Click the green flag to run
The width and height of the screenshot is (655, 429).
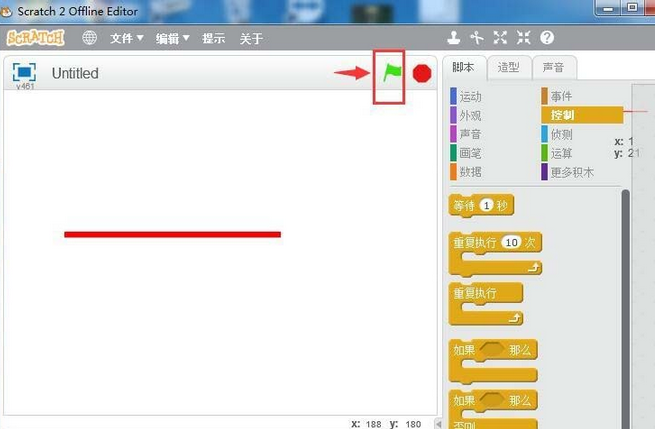(391, 73)
